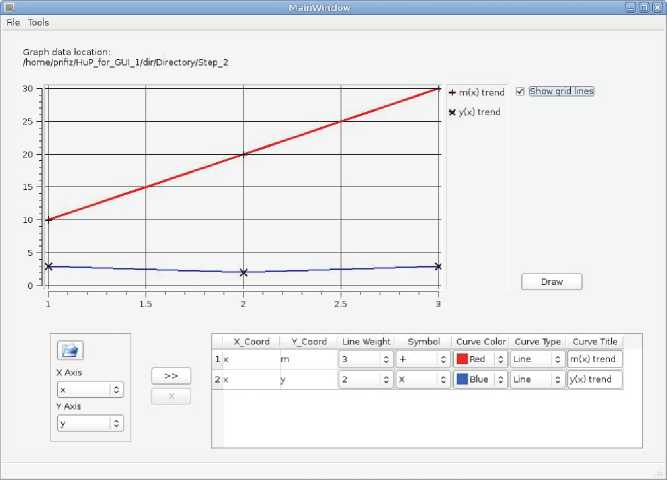Expand Symbol dropdown in row 1

tap(423, 358)
